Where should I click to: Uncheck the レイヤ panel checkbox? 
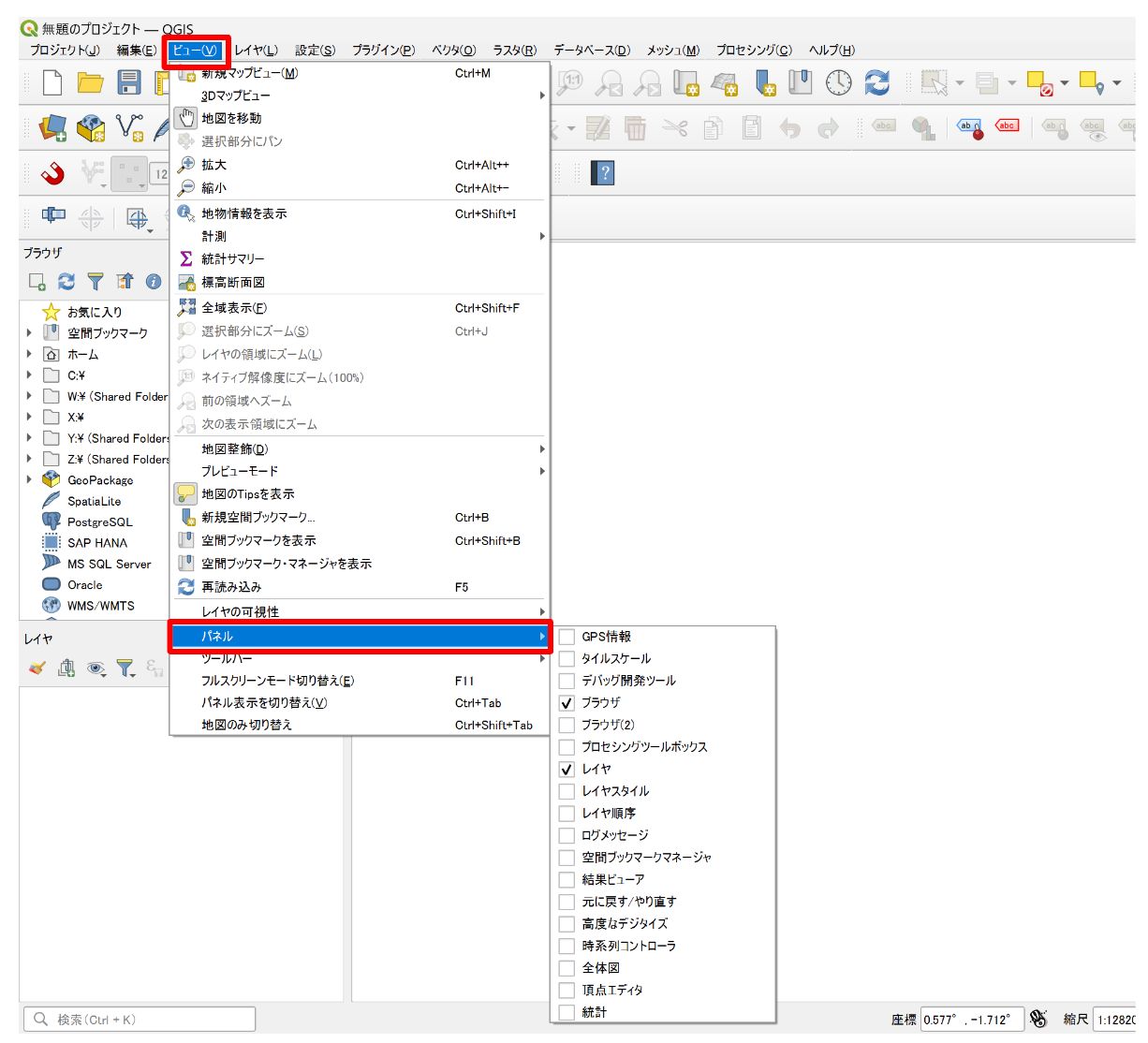567,769
